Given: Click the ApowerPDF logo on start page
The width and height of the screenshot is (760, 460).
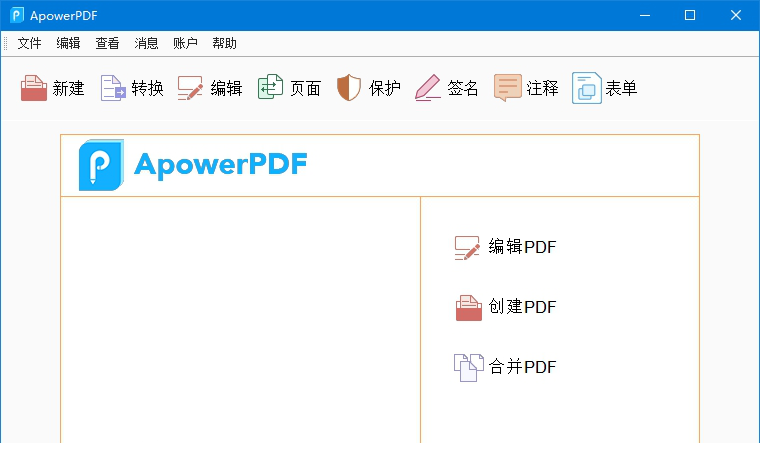Looking at the screenshot, I should 193,165.
